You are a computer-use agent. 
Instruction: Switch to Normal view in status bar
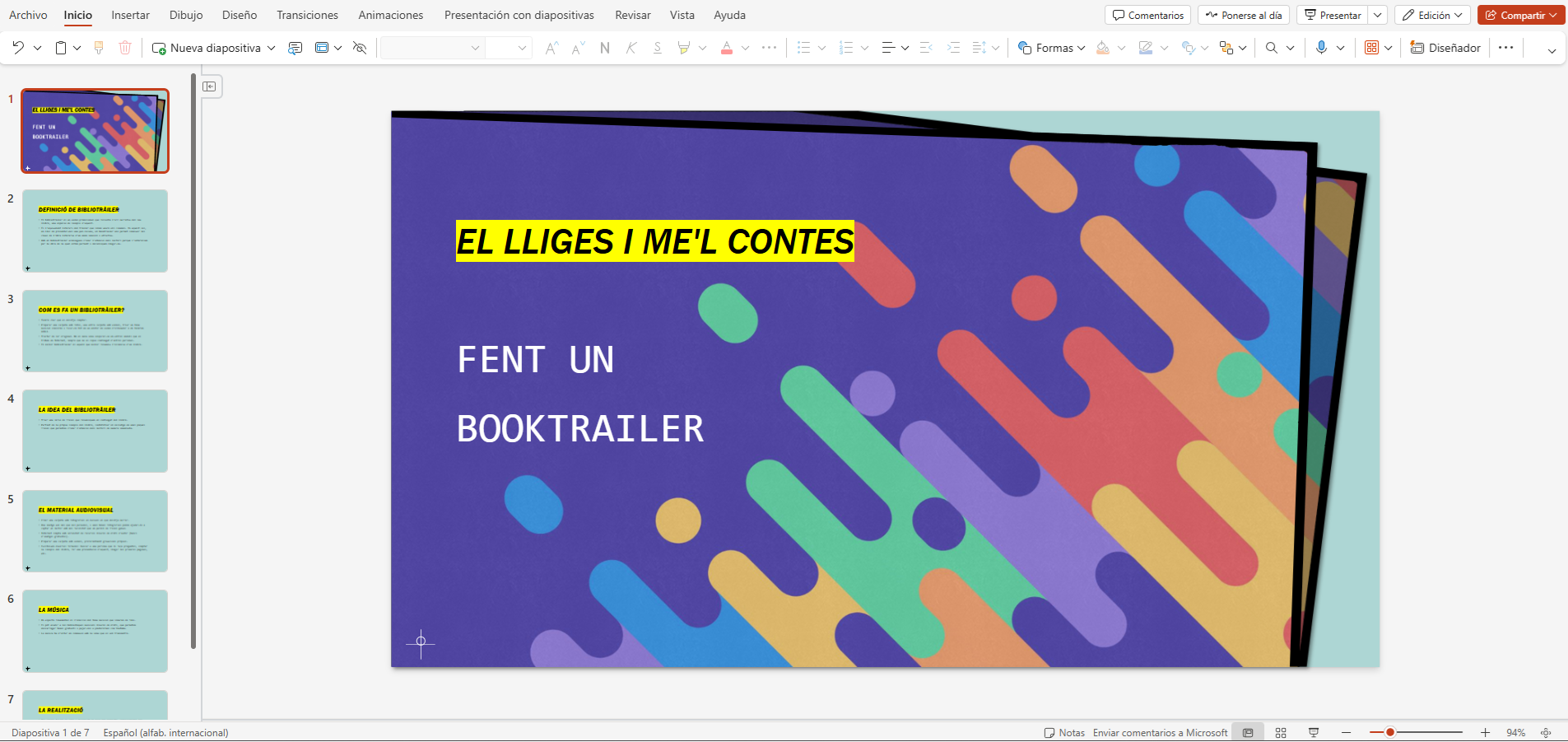(x=1248, y=732)
